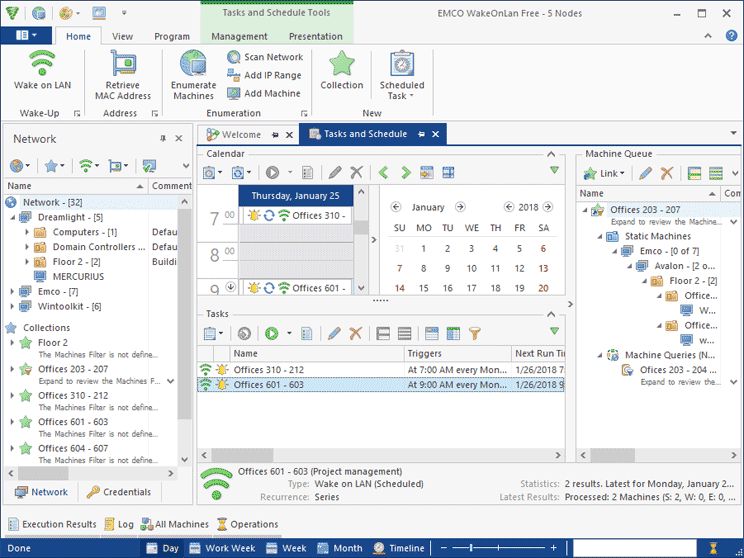The image size is (744, 558).
Task: Expand the Emco - [7] network node
Action: coord(12,291)
